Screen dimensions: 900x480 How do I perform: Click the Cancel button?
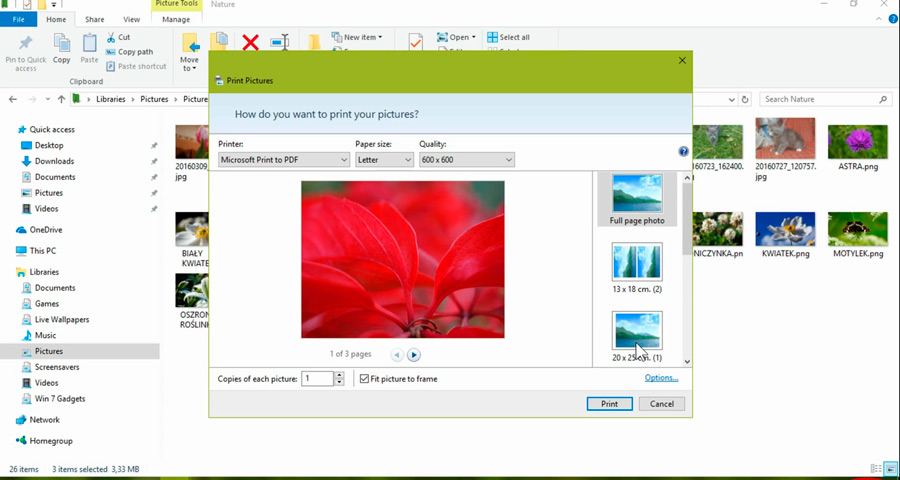point(662,404)
